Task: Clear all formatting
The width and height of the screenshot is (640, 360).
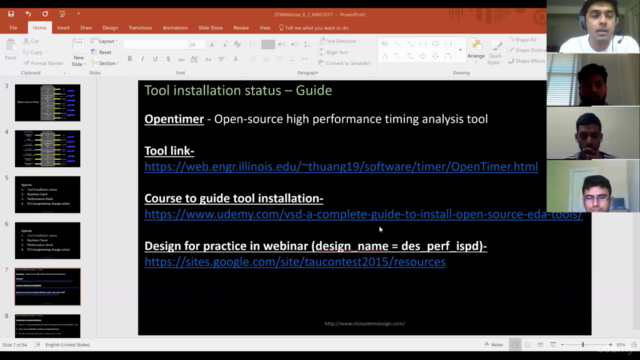Action: [x=238, y=44]
